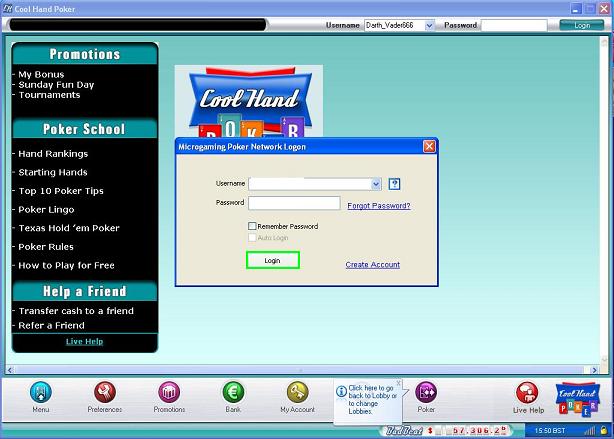Toggle the Auto Login checkbox

point(252,237)
